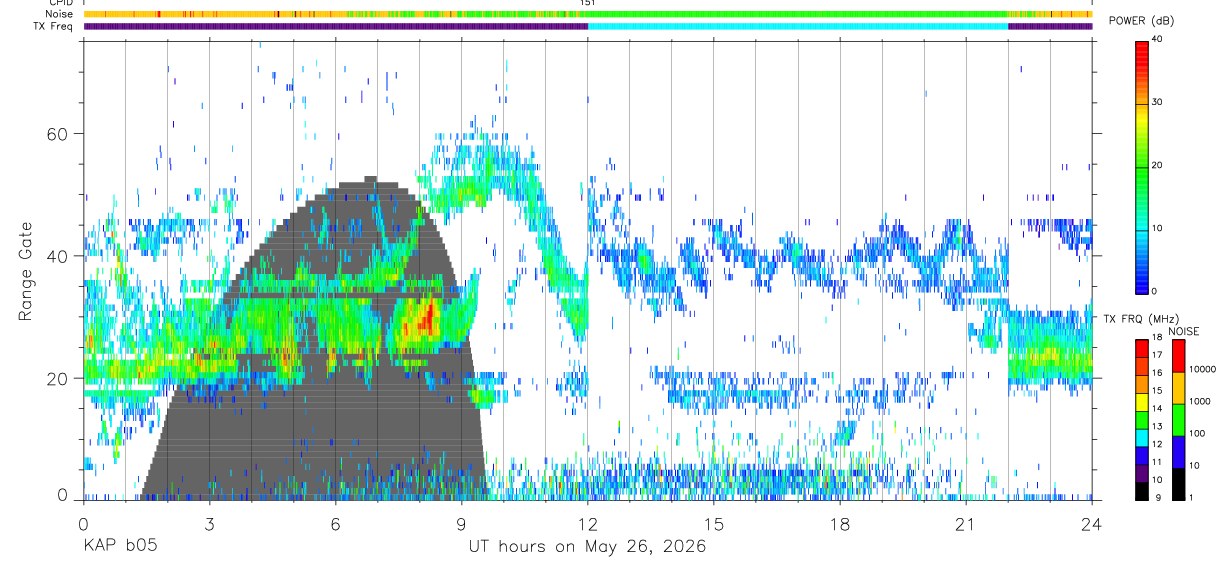Screen dimensions: 1228x567
Task: Click the '1000' label on the NOISE scale
Action: (x=1201, y=401)
